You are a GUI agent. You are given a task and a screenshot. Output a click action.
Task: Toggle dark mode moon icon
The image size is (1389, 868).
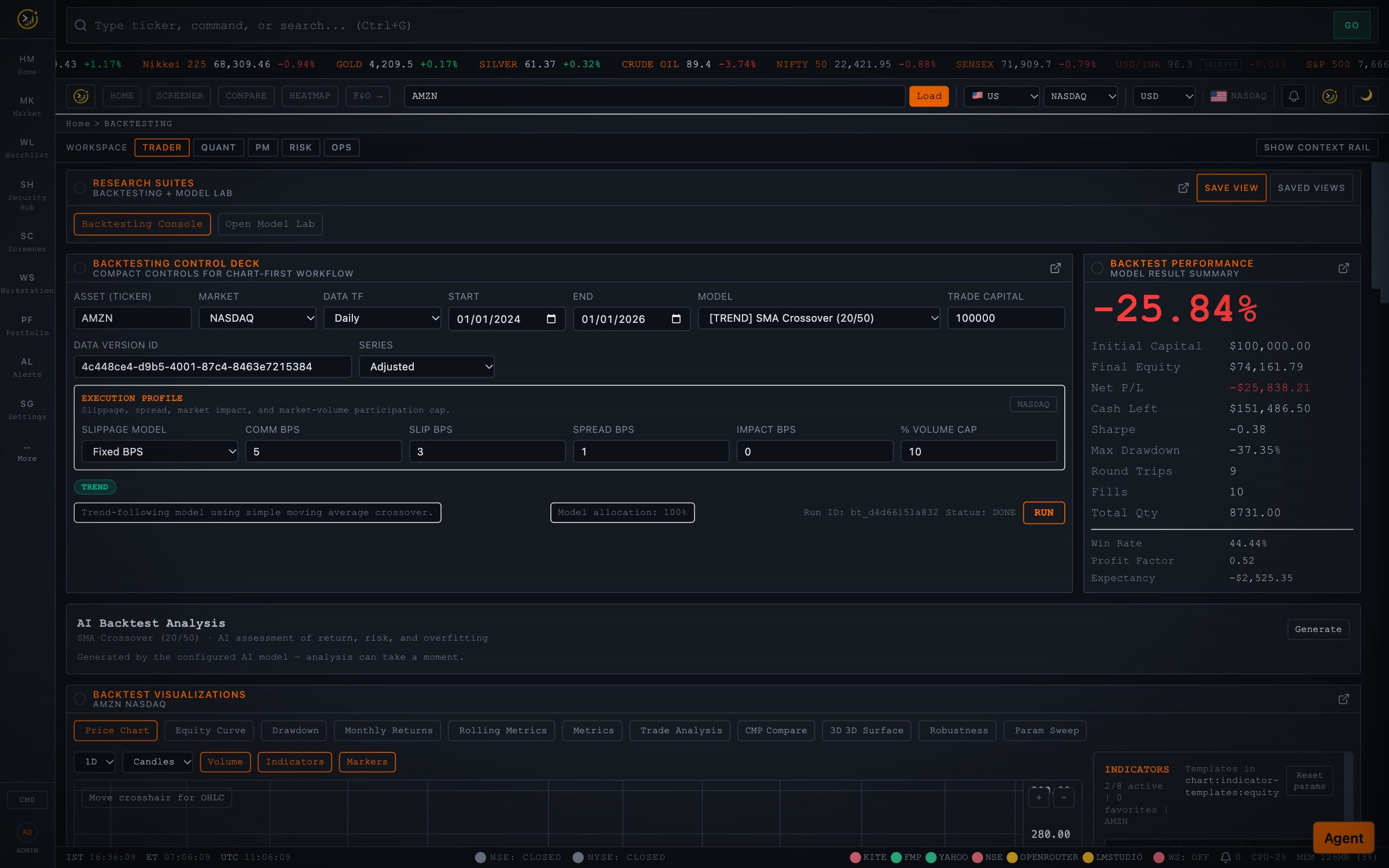1366,96
